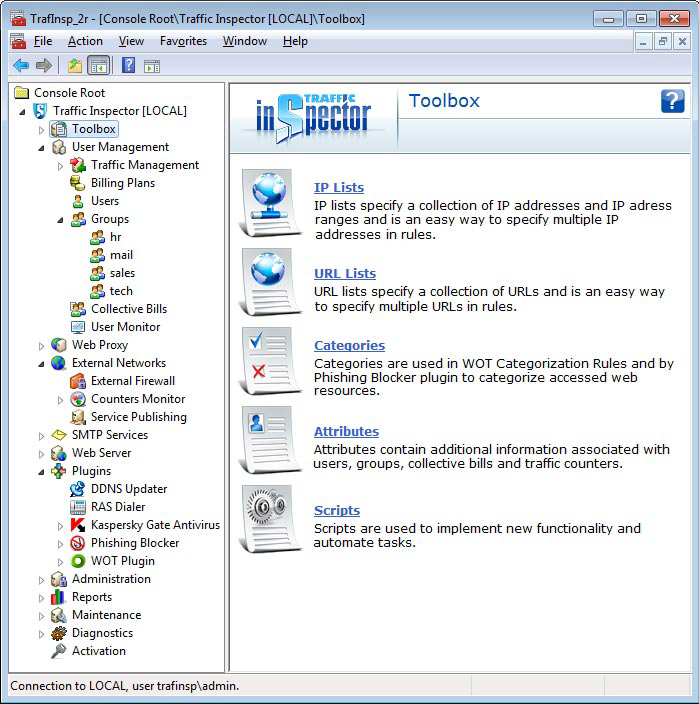699x704 pixels.
Task: Click the Reports bar chart icon
Action: (x=58, y=597)
